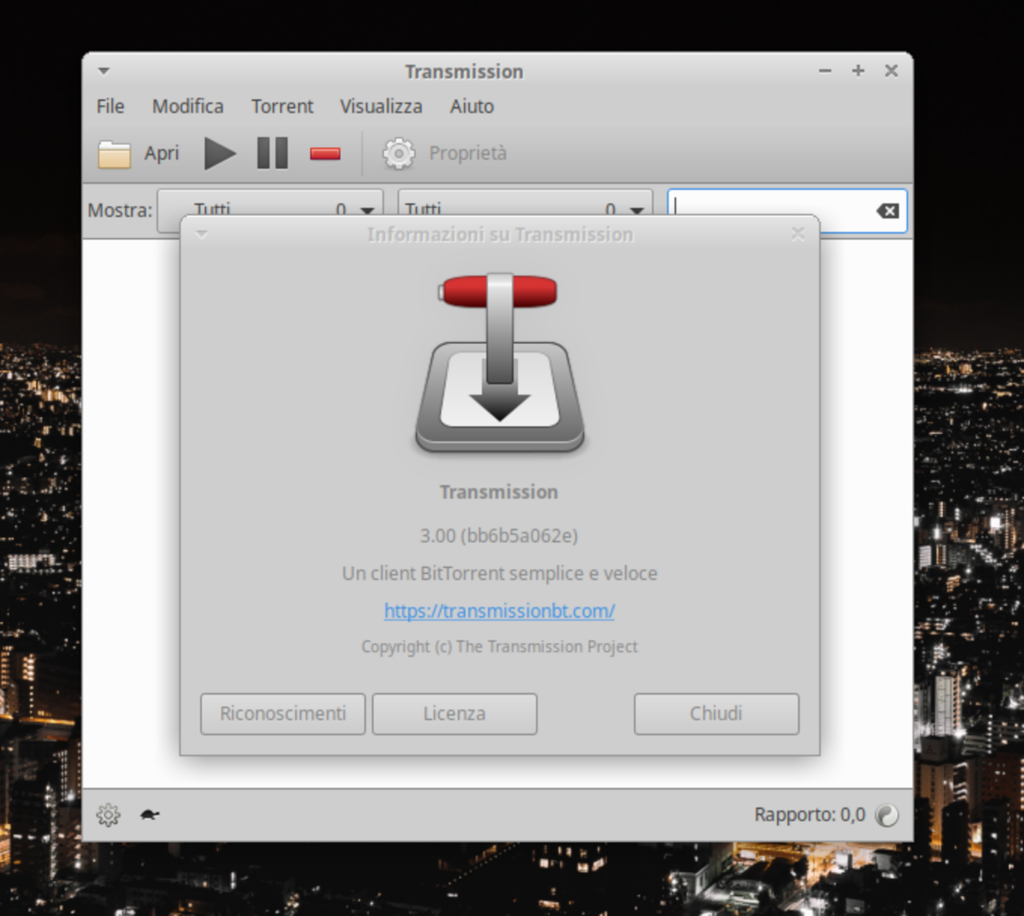Click the Riconoscimenti button

coord(282,713)
